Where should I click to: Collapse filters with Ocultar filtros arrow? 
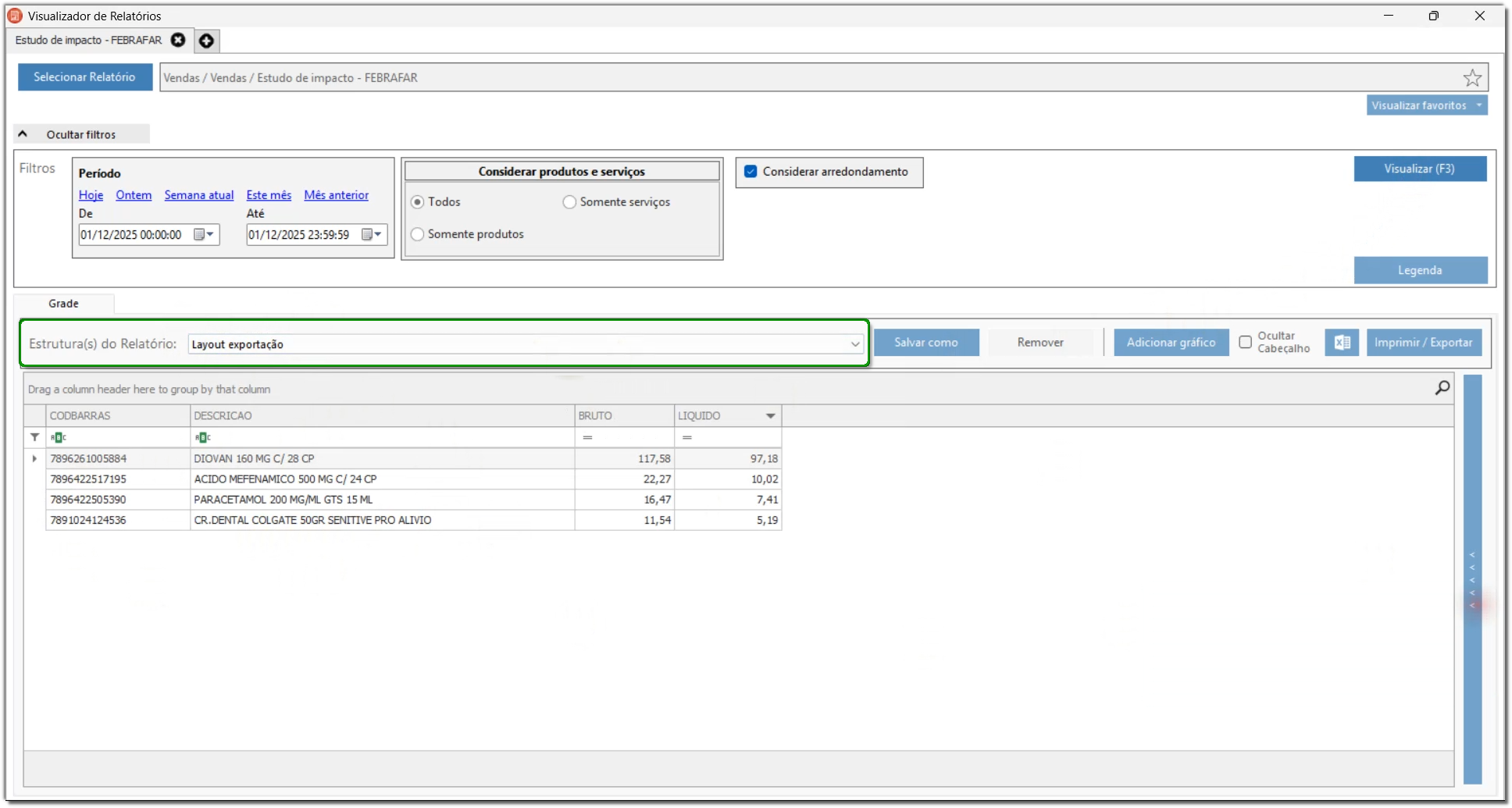click(x=23, y=134)
